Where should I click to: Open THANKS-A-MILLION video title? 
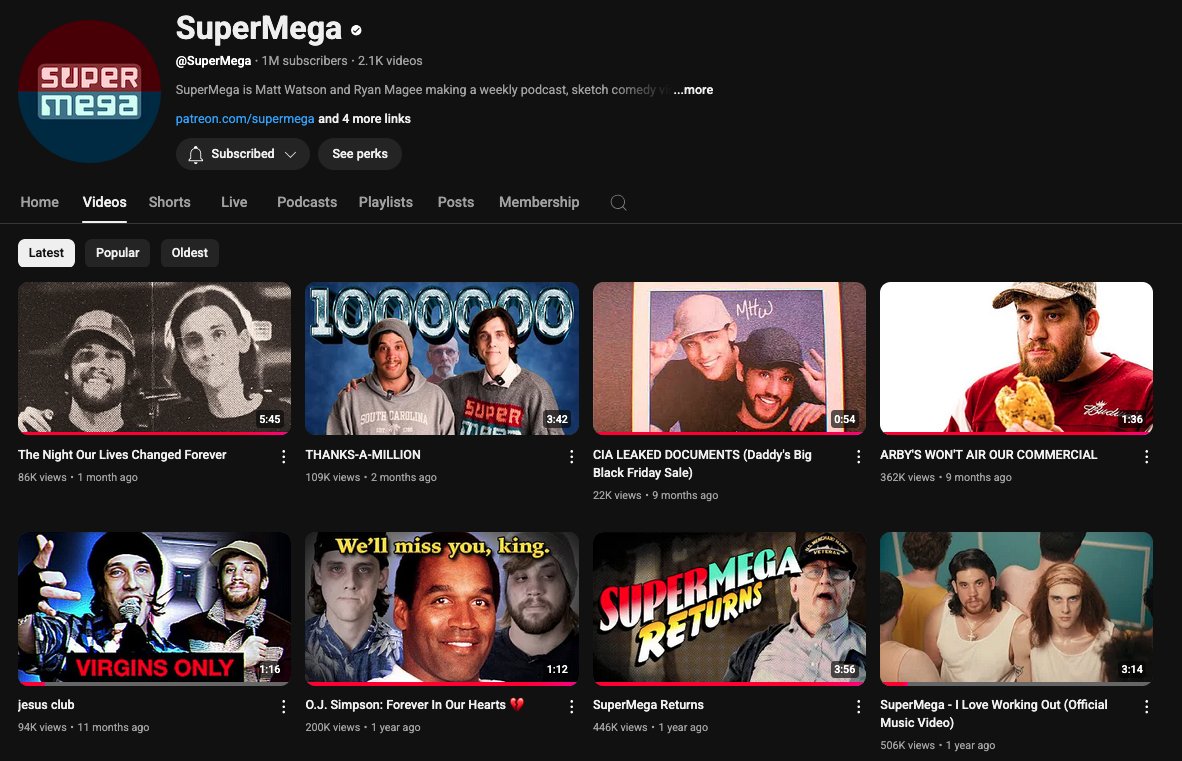click(363, 455)
